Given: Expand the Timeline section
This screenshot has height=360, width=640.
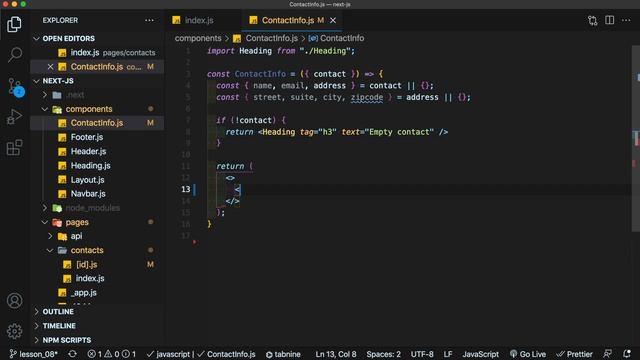Looking at the screenshot, I should tap(59, 326).
